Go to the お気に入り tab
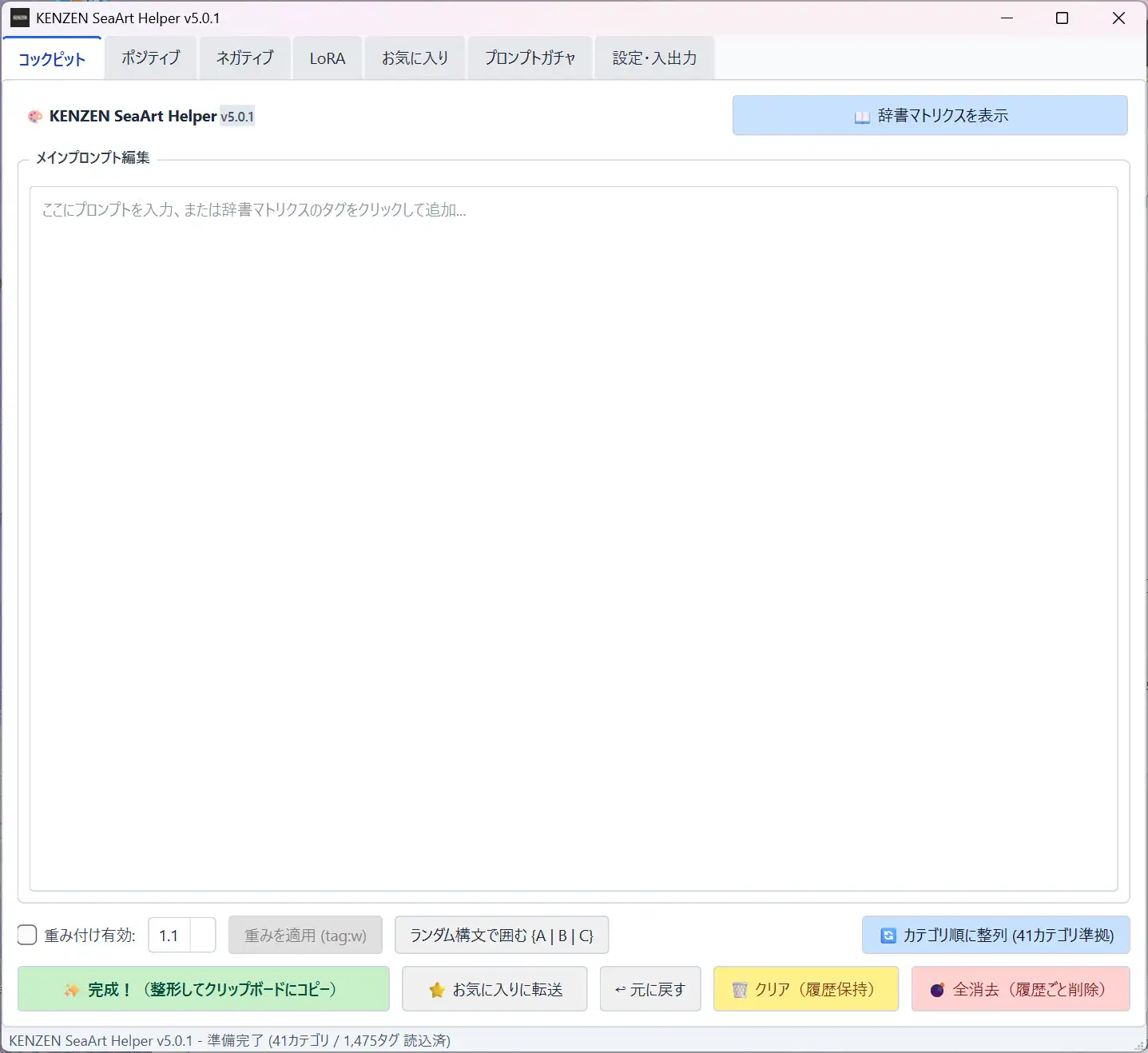 click(x=415, y=58)
